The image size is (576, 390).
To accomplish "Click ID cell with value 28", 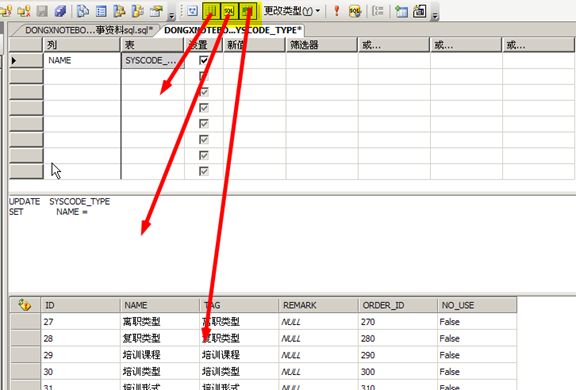I will [80, 338].
